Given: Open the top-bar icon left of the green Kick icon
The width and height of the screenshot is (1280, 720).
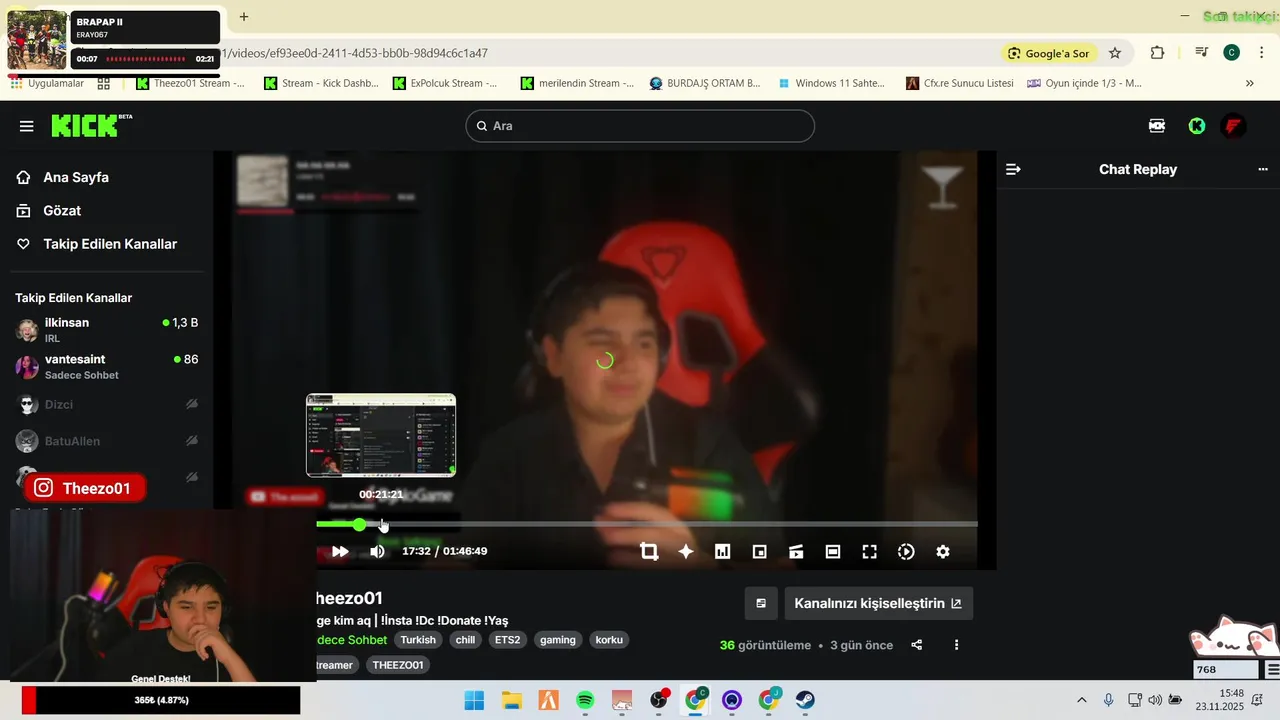Looking at the screenshot, I should [1157, 126].
